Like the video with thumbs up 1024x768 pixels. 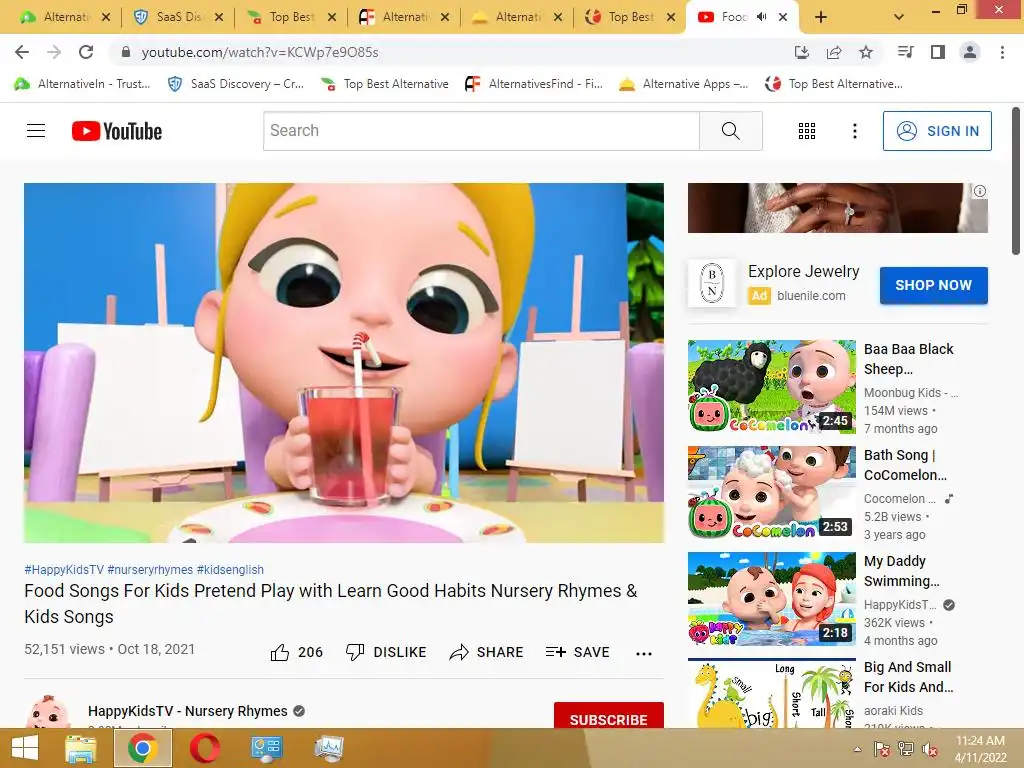(280, 652)
